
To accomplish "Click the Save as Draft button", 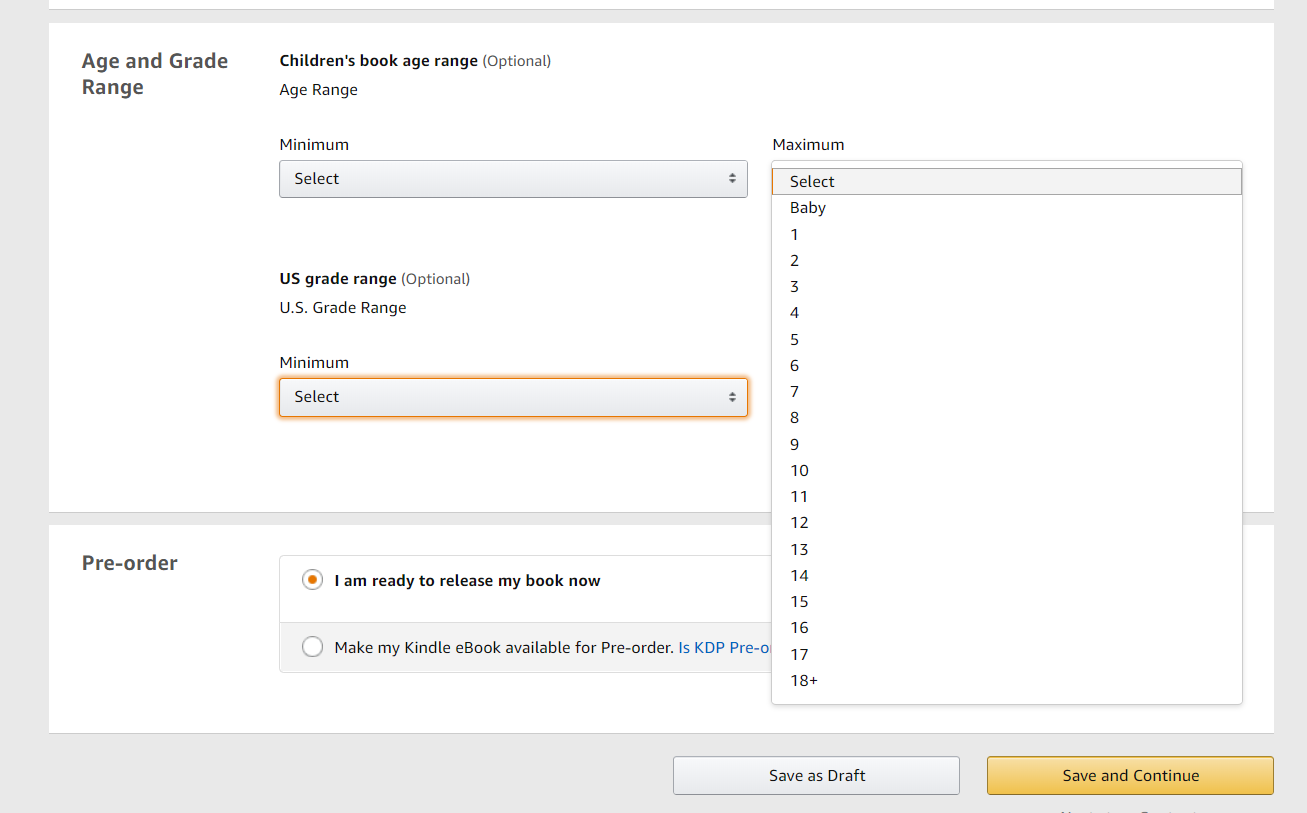I will pos(816,776).
